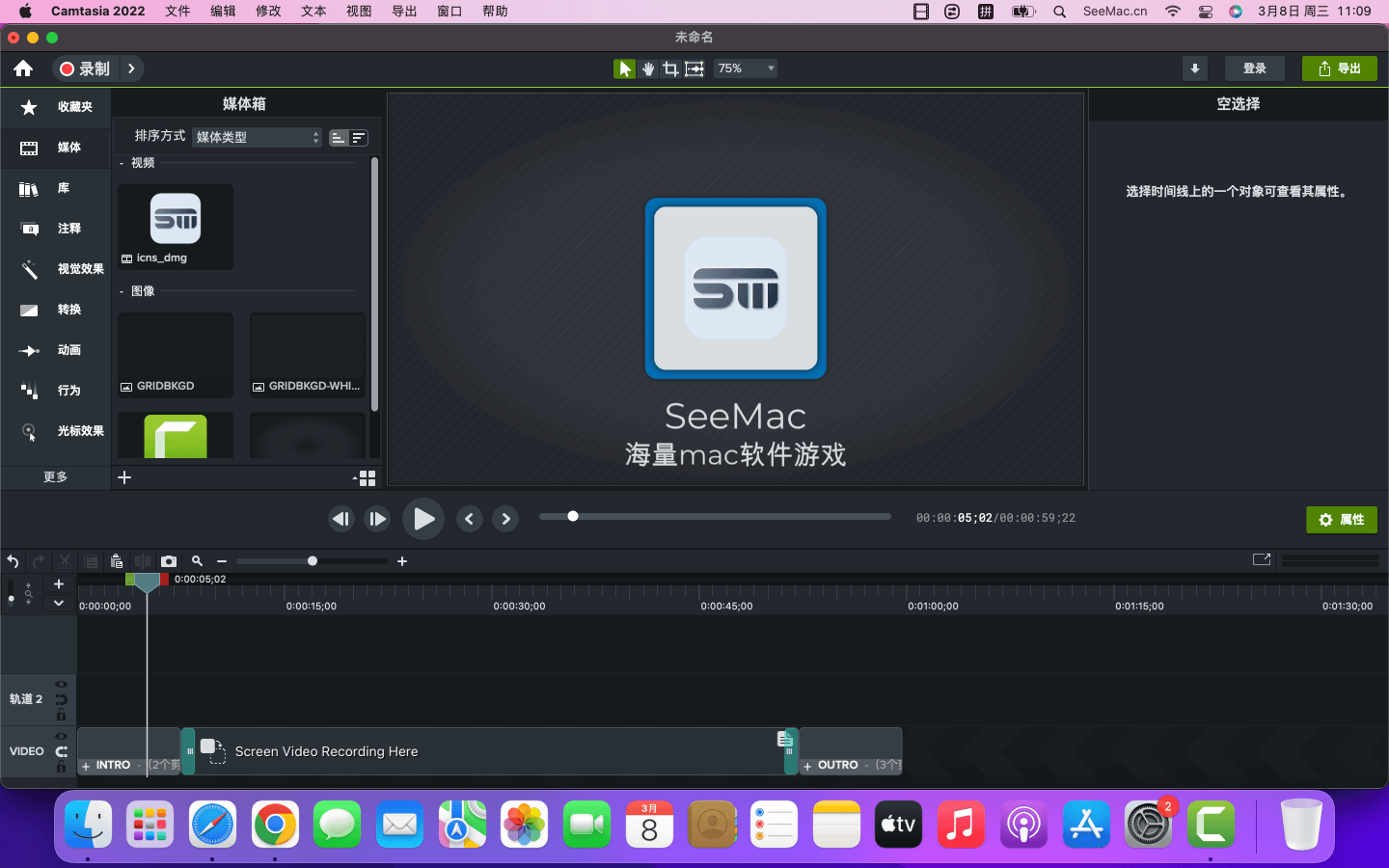Toggle the magnetic snap on 轨道 2
This screenshot has height=868, width=1389.
61,700
